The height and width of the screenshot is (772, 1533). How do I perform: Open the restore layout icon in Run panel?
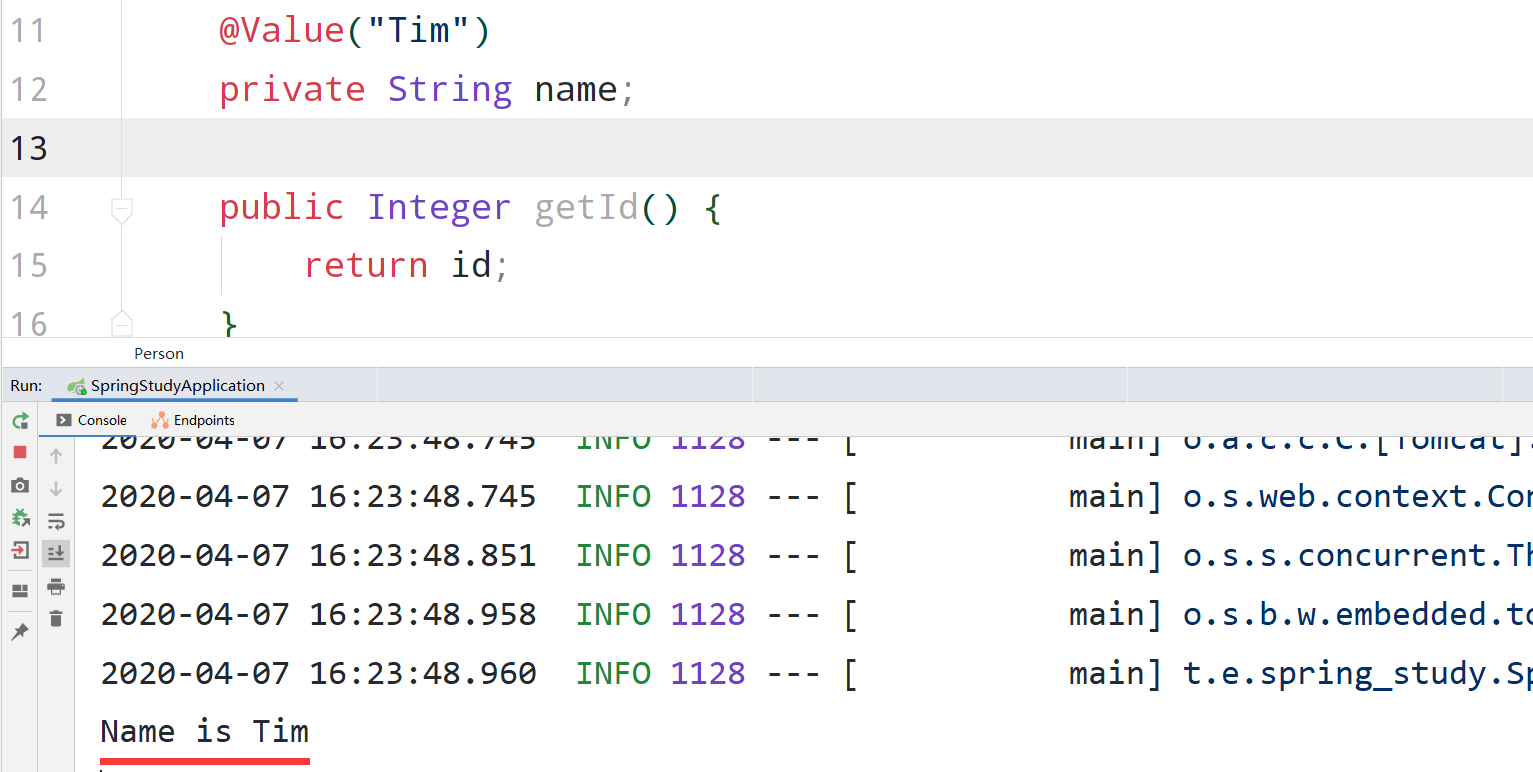[x=20, y=591]
